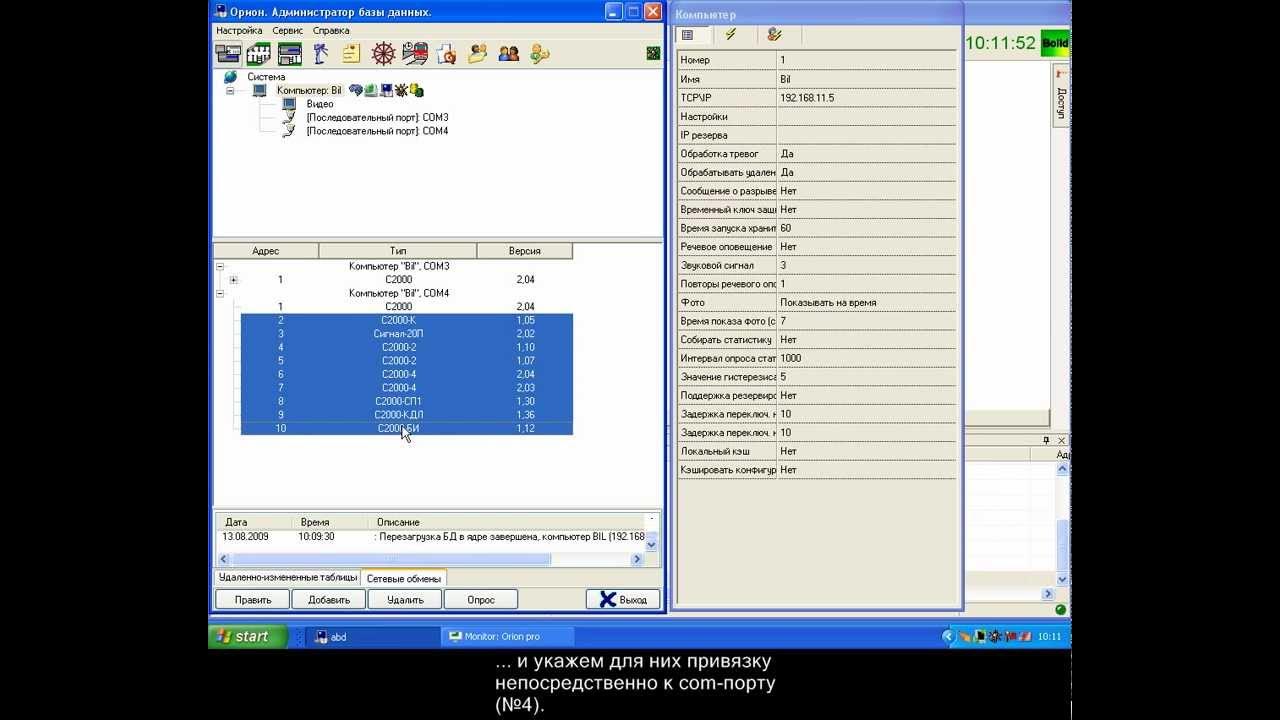
Task: Click the Имя value Bil field
Action: pos(866,79)
